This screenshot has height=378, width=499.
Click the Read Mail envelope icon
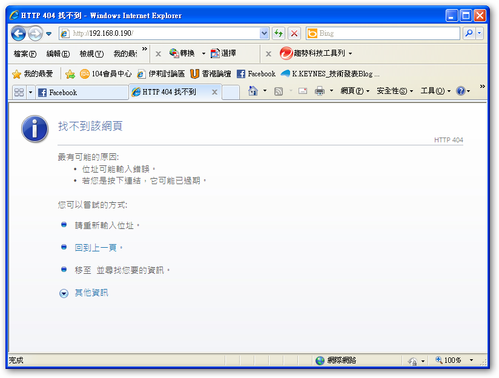pos(303,91)
